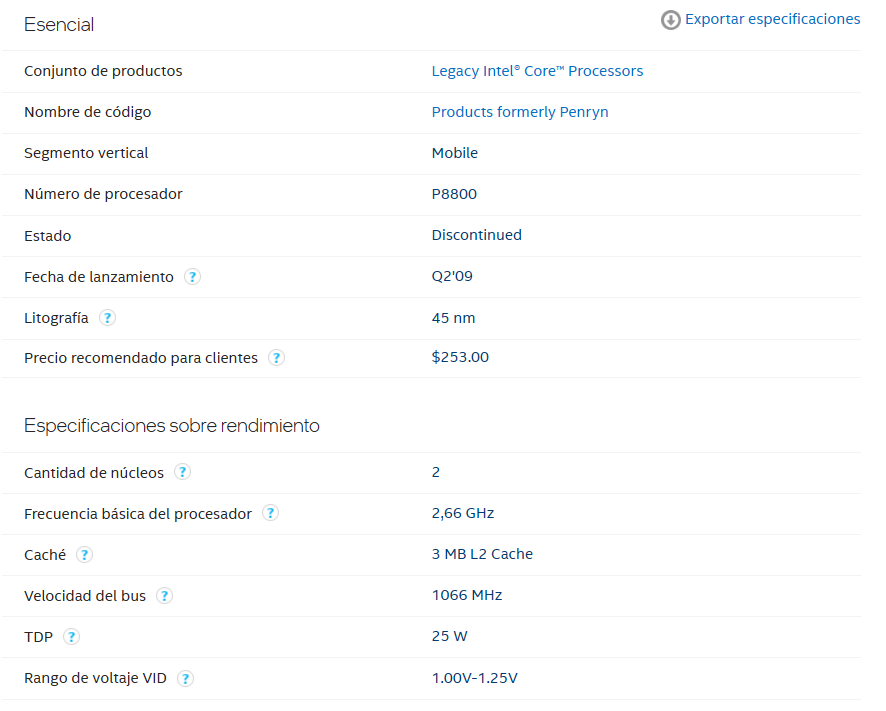Show tooltip for Cantidad de núcleos

pyautogui.click(x=183, y=472)
